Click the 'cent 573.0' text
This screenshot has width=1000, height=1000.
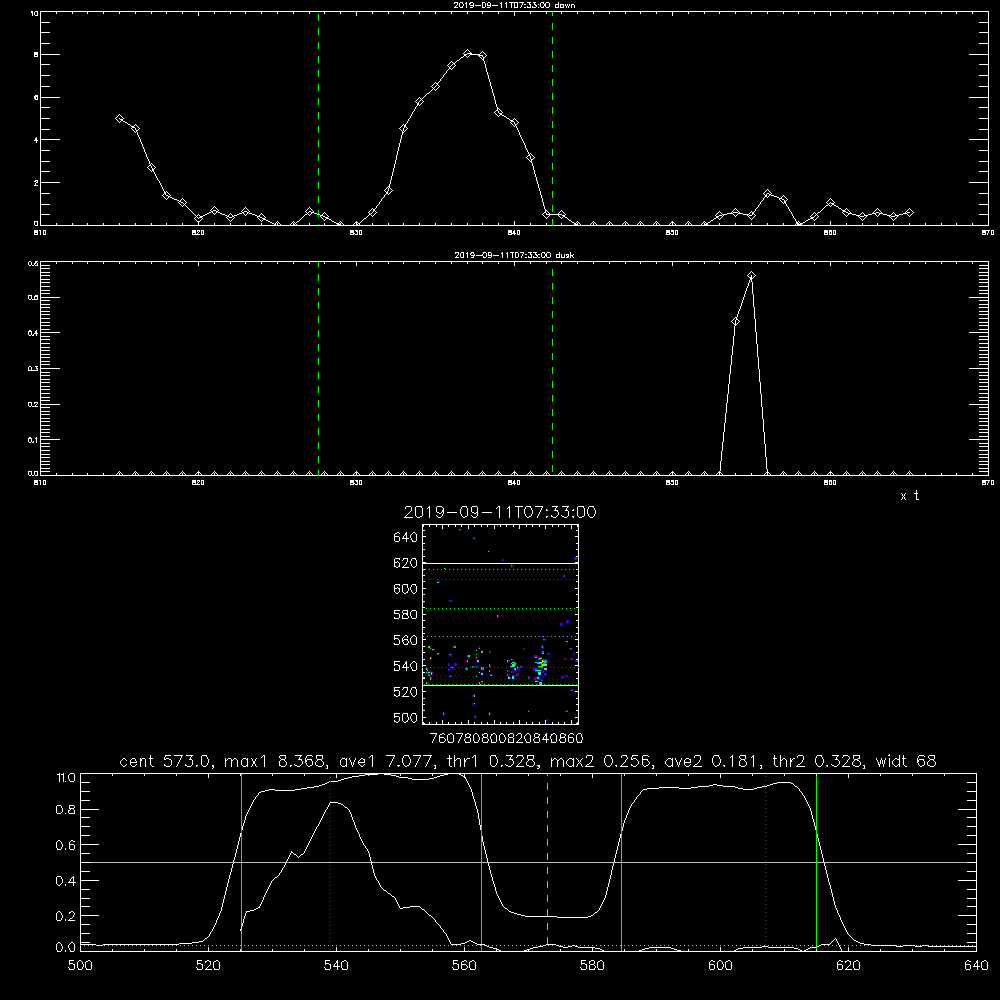point(167,761)
